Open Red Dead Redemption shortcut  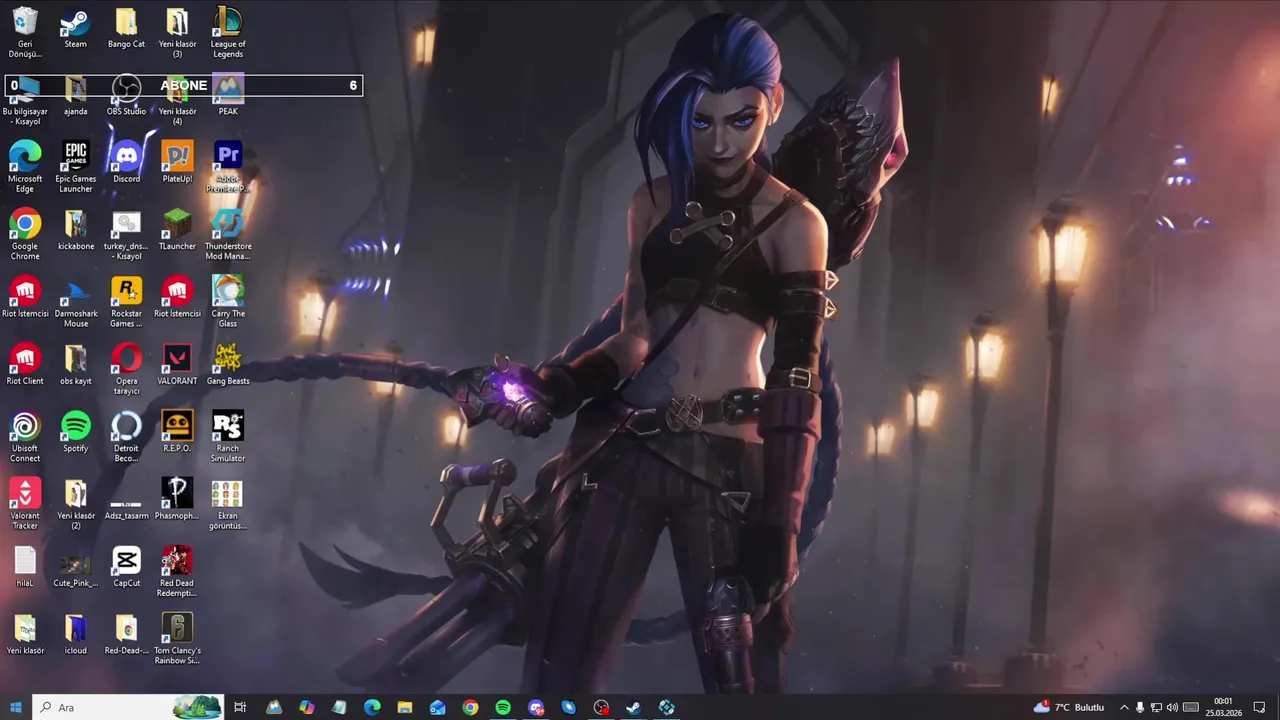pos(177,571)
